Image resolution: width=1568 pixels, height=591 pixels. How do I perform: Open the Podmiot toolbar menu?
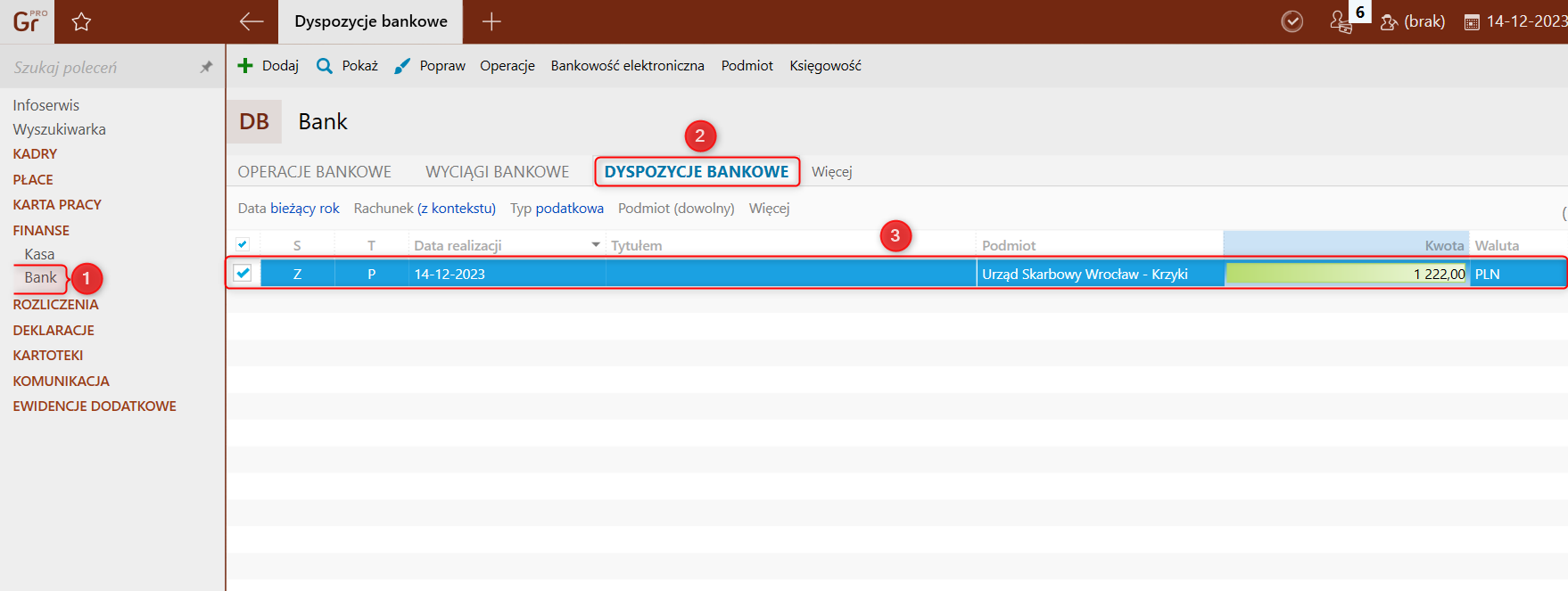pos(747,66)
